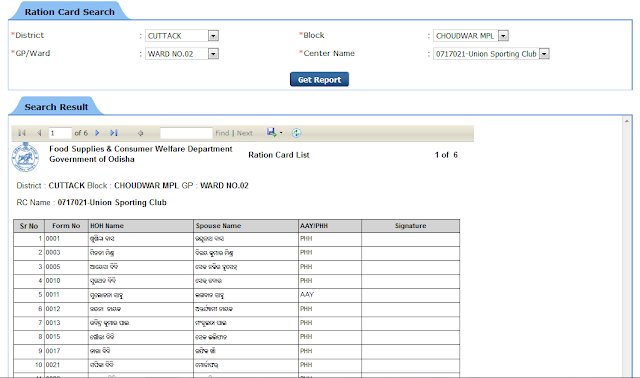
Task: Select form number 0005 cell
Action: [x=66, y=267]
